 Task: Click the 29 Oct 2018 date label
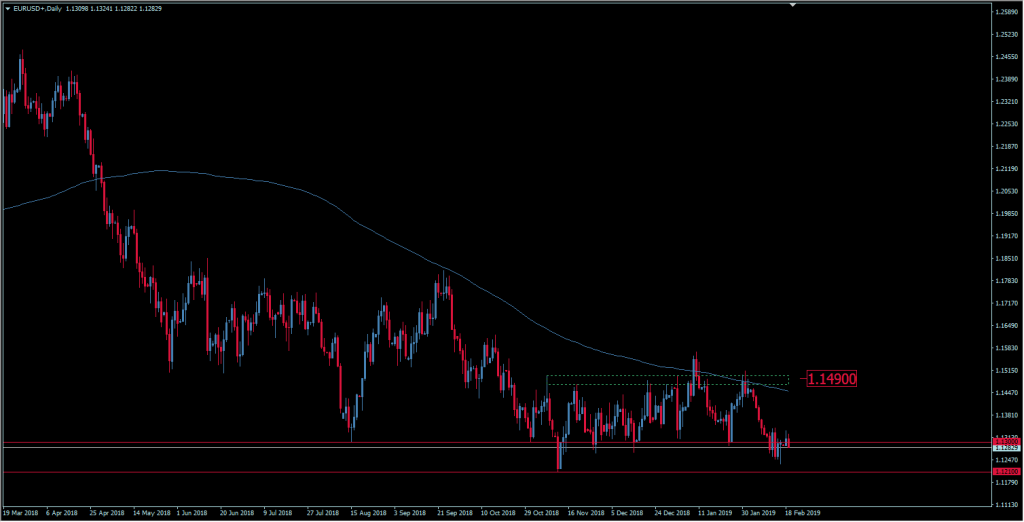[541, 514]
